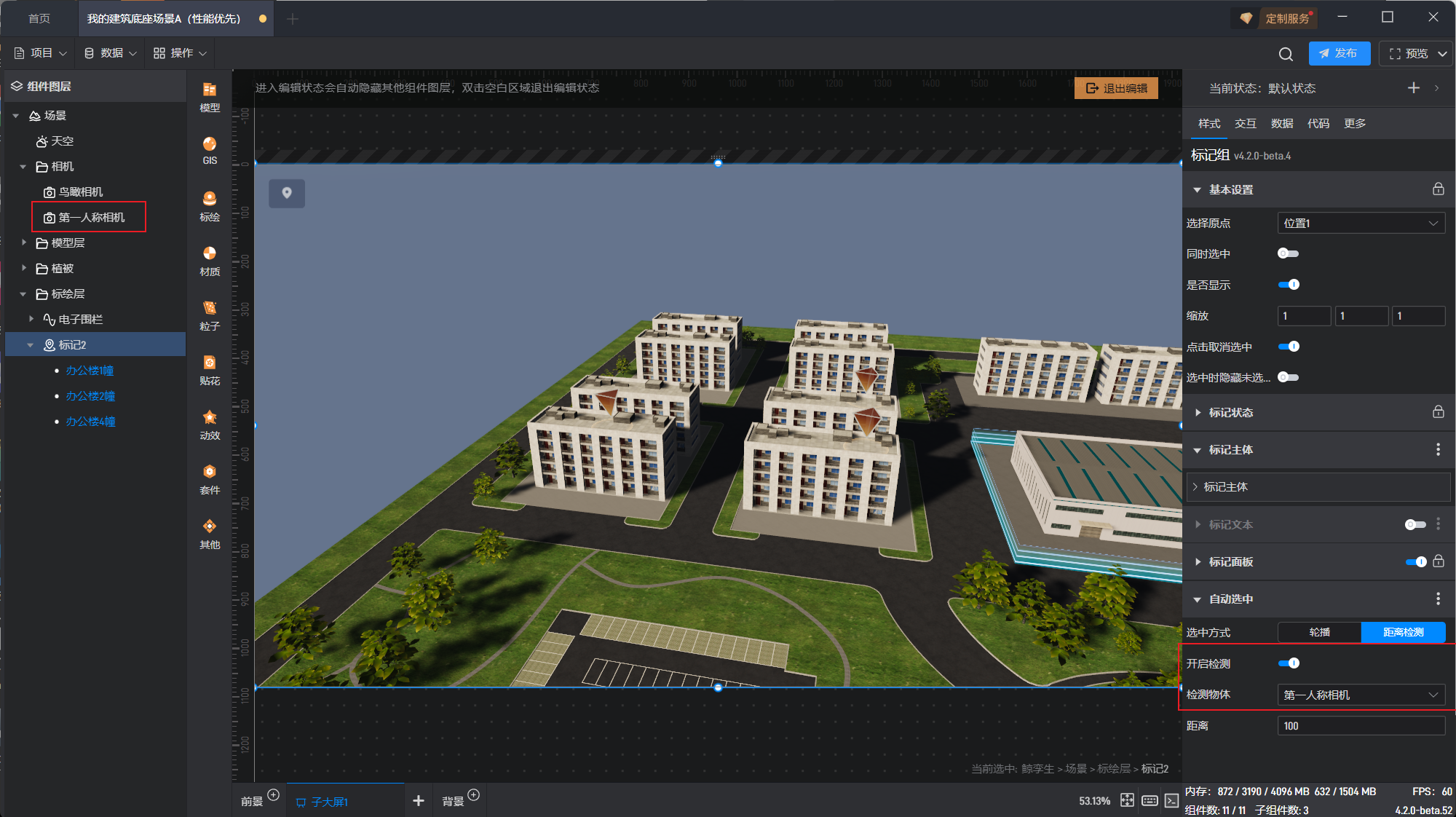The width and height of the screenshot is (1456, 817).
Task: Expand the 标记状态 section
Action: tap(1231, 412)
